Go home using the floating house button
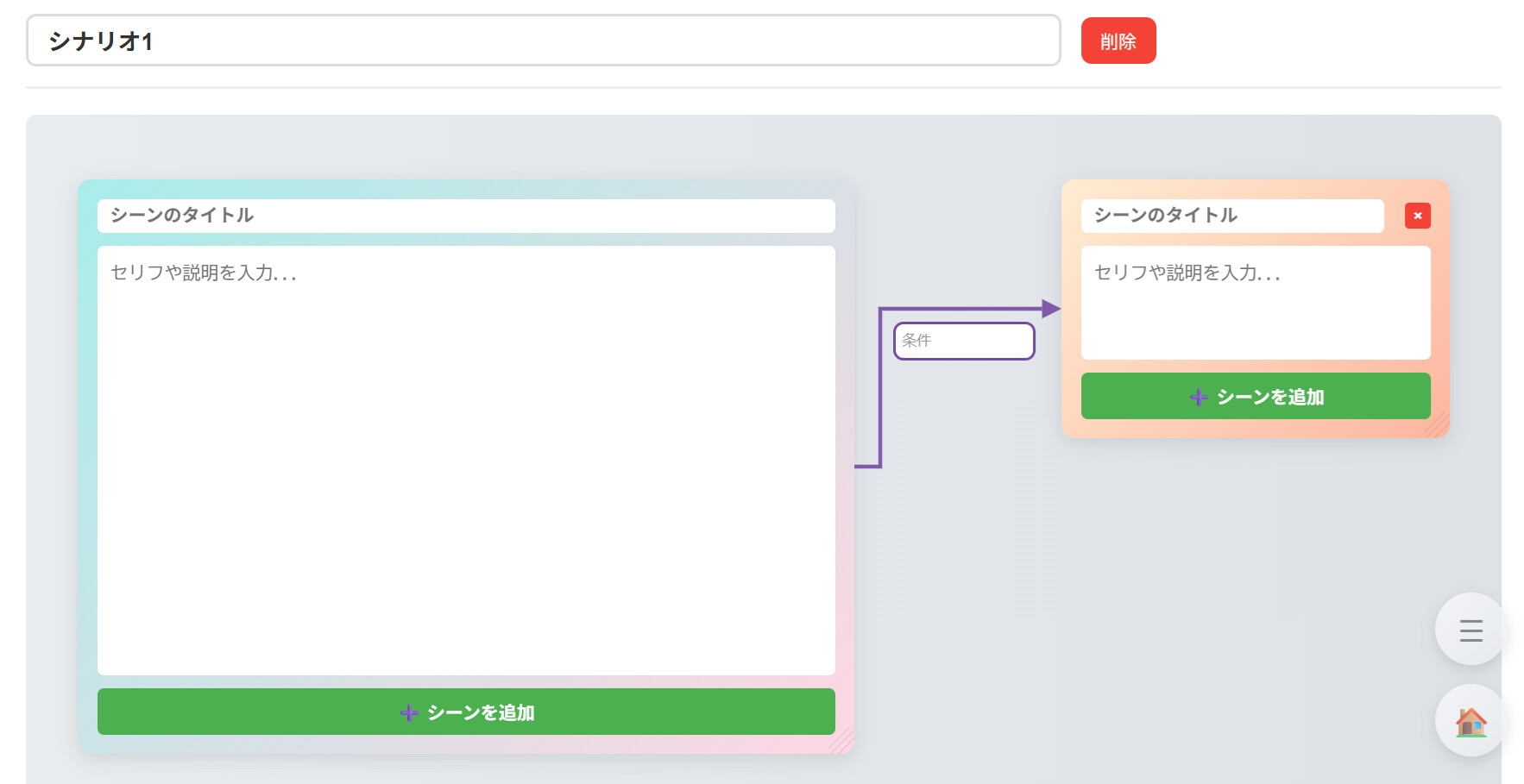1524x784 pixels. click(1470, 721)
